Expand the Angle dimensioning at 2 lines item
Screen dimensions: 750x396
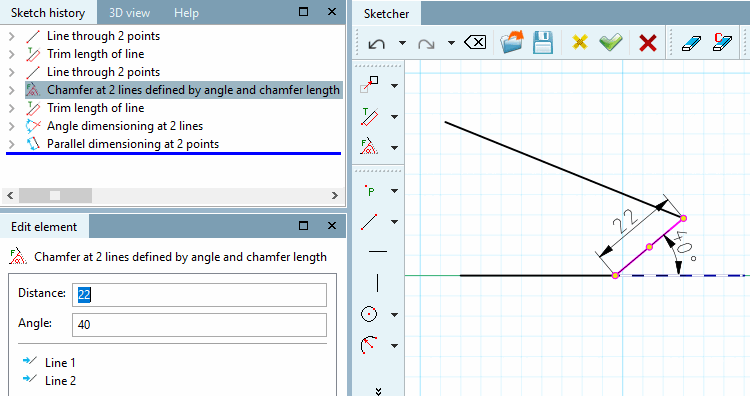click(x=12, y=126)
